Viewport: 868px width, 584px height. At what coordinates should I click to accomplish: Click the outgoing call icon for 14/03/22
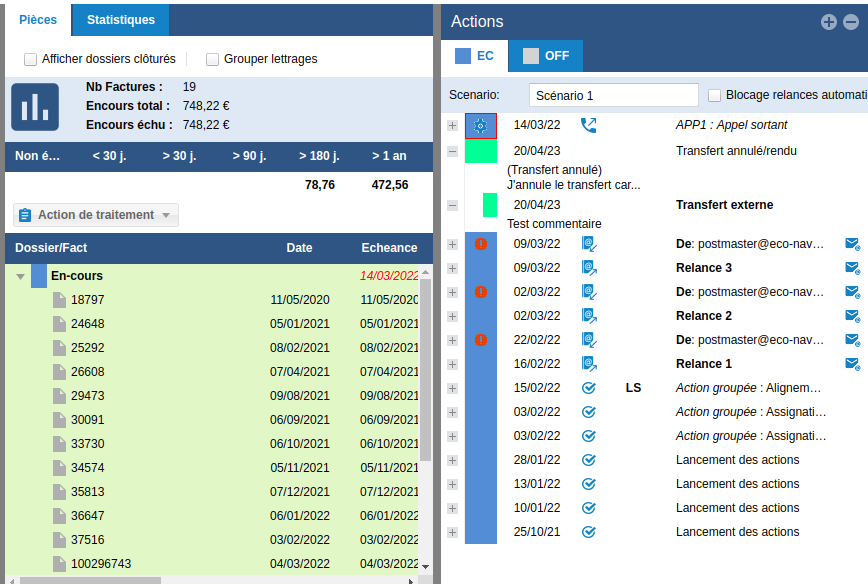pos(588,125)
